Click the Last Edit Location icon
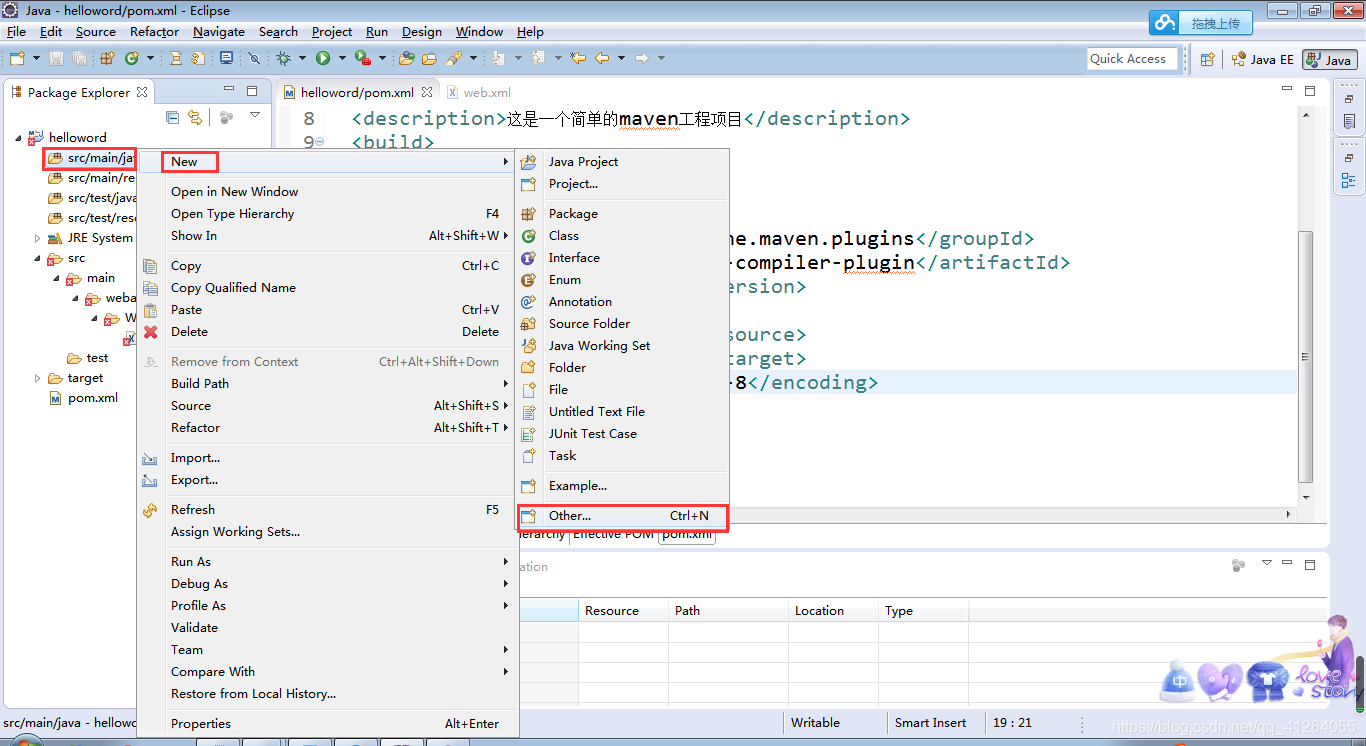The image size is (1366, 746). (x=578, y=59)
